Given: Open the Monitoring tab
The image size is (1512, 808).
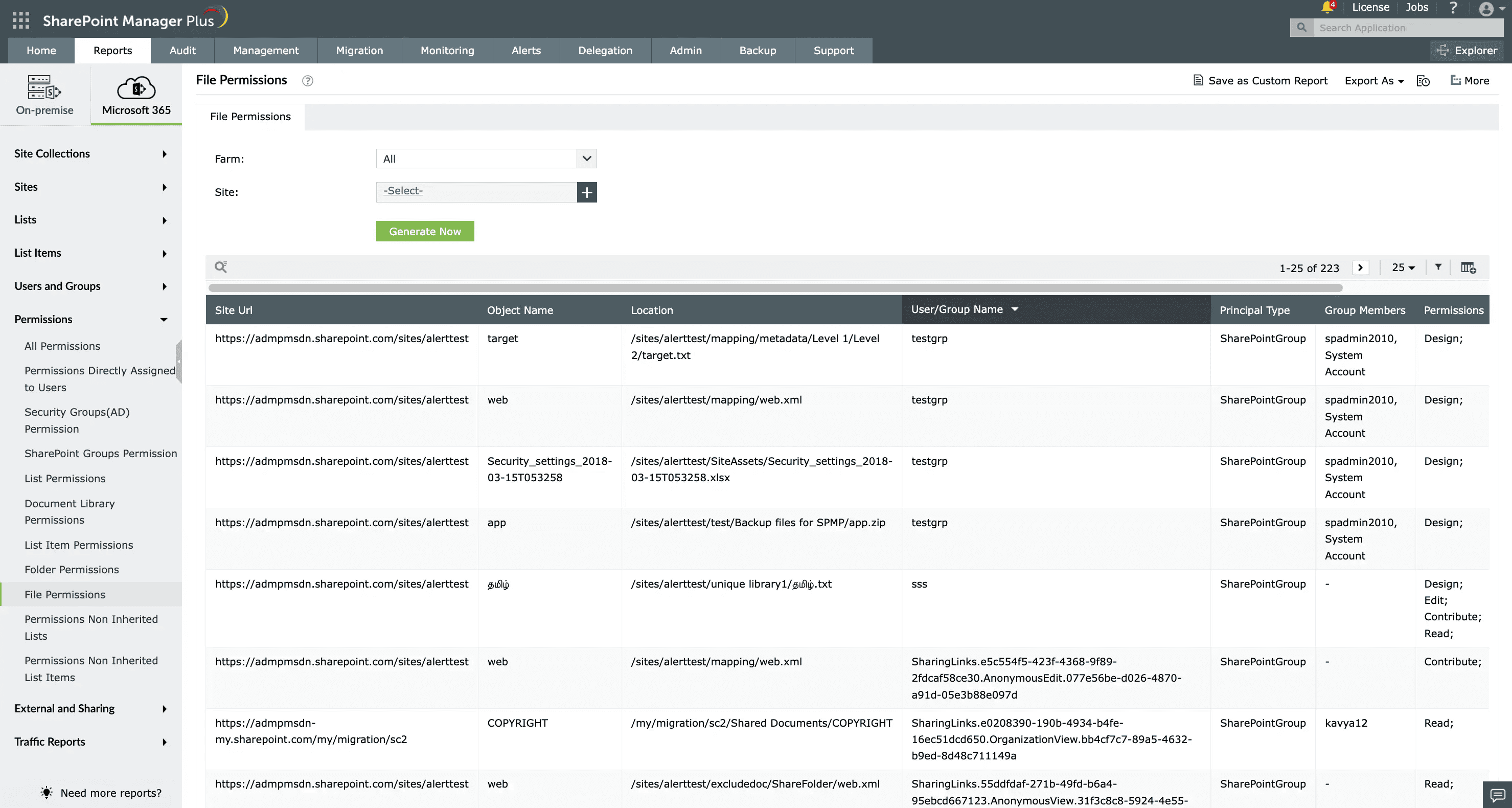Looking at the screenshot, I should 447,51.
